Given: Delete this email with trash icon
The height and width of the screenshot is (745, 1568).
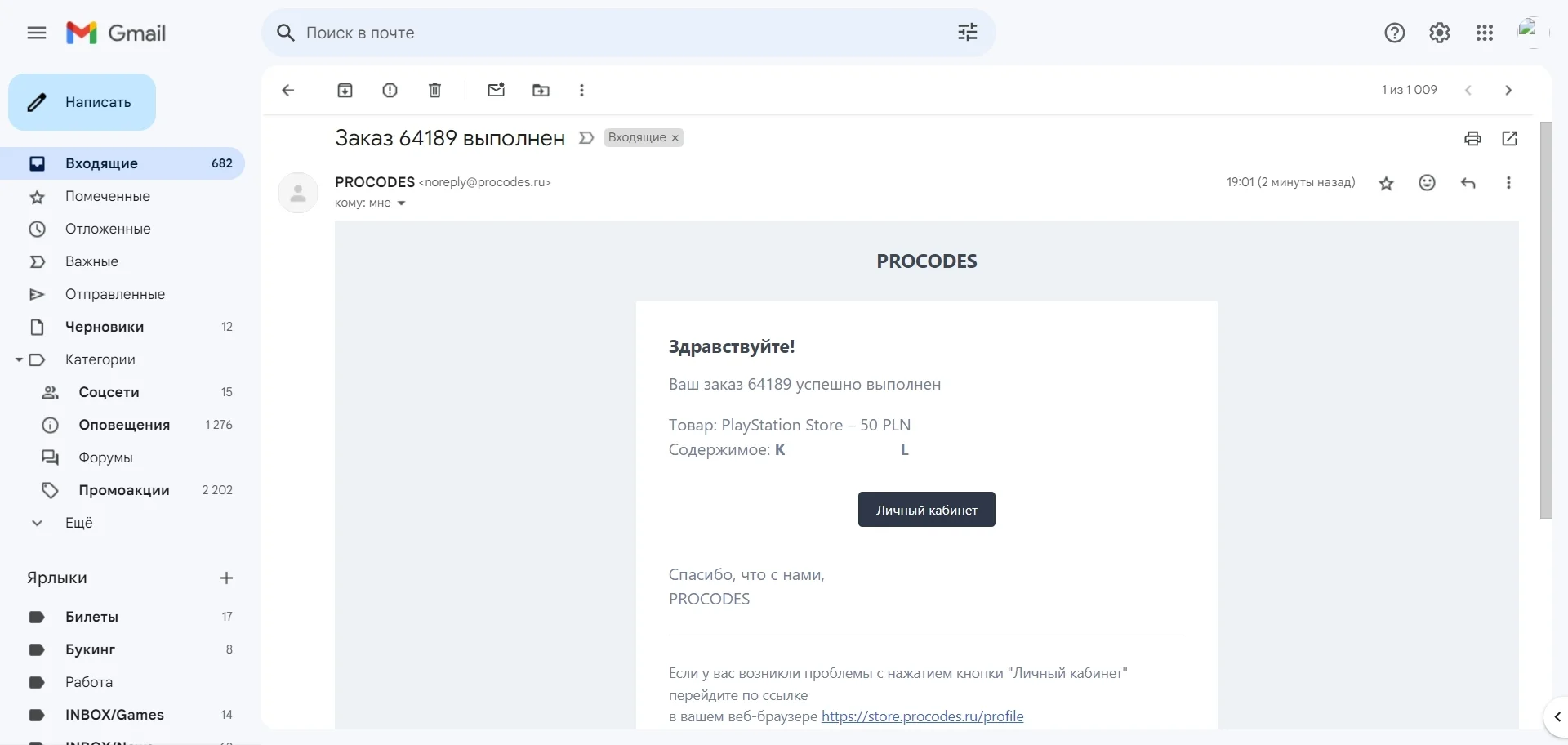Looking at the screenshot, I should click(x=435, y=91).
